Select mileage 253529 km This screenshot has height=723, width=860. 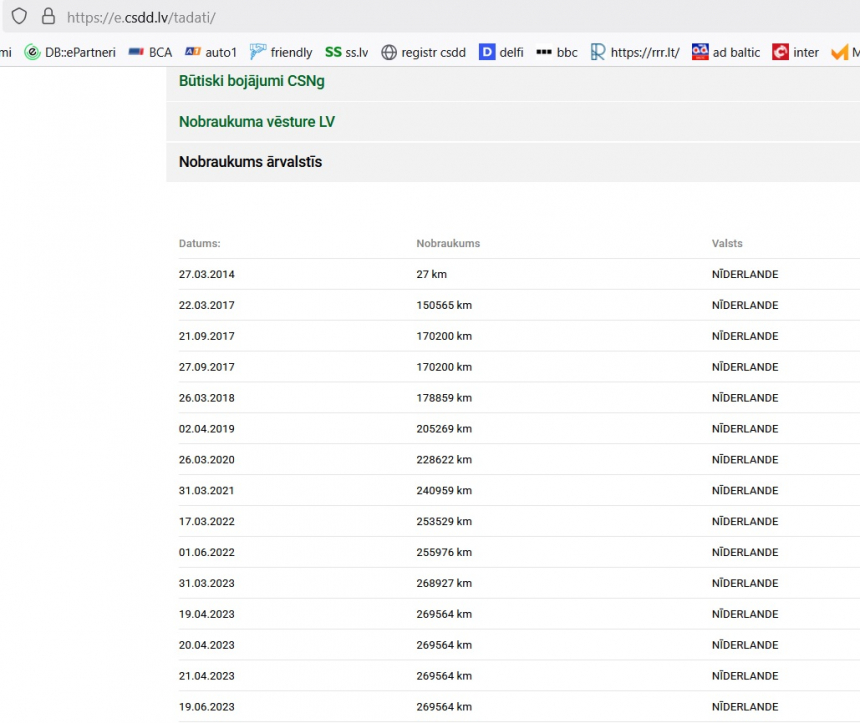click(444, 522)
